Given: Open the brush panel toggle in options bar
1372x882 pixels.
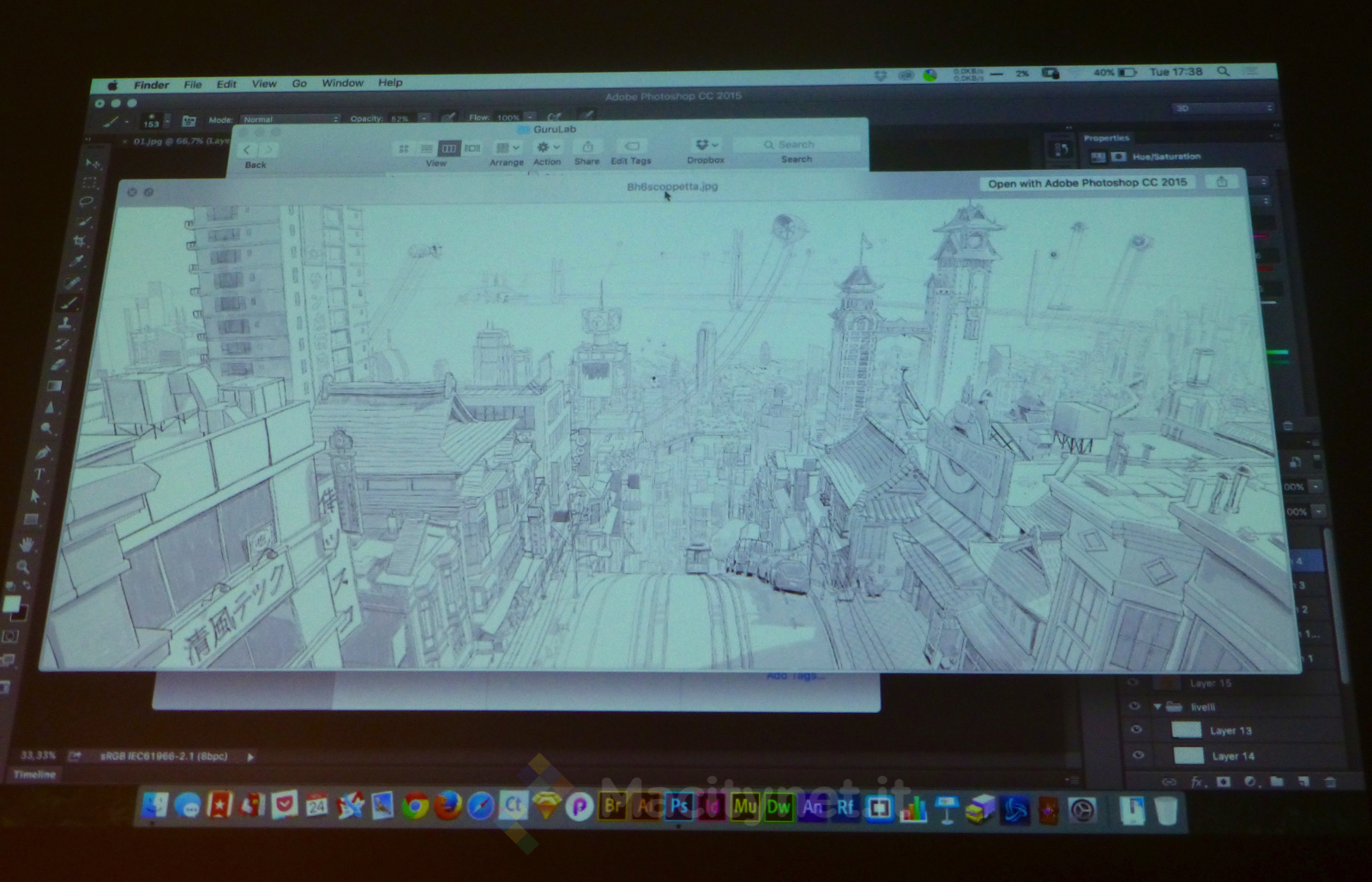Looking at the screenshot, I should point(189,121).
